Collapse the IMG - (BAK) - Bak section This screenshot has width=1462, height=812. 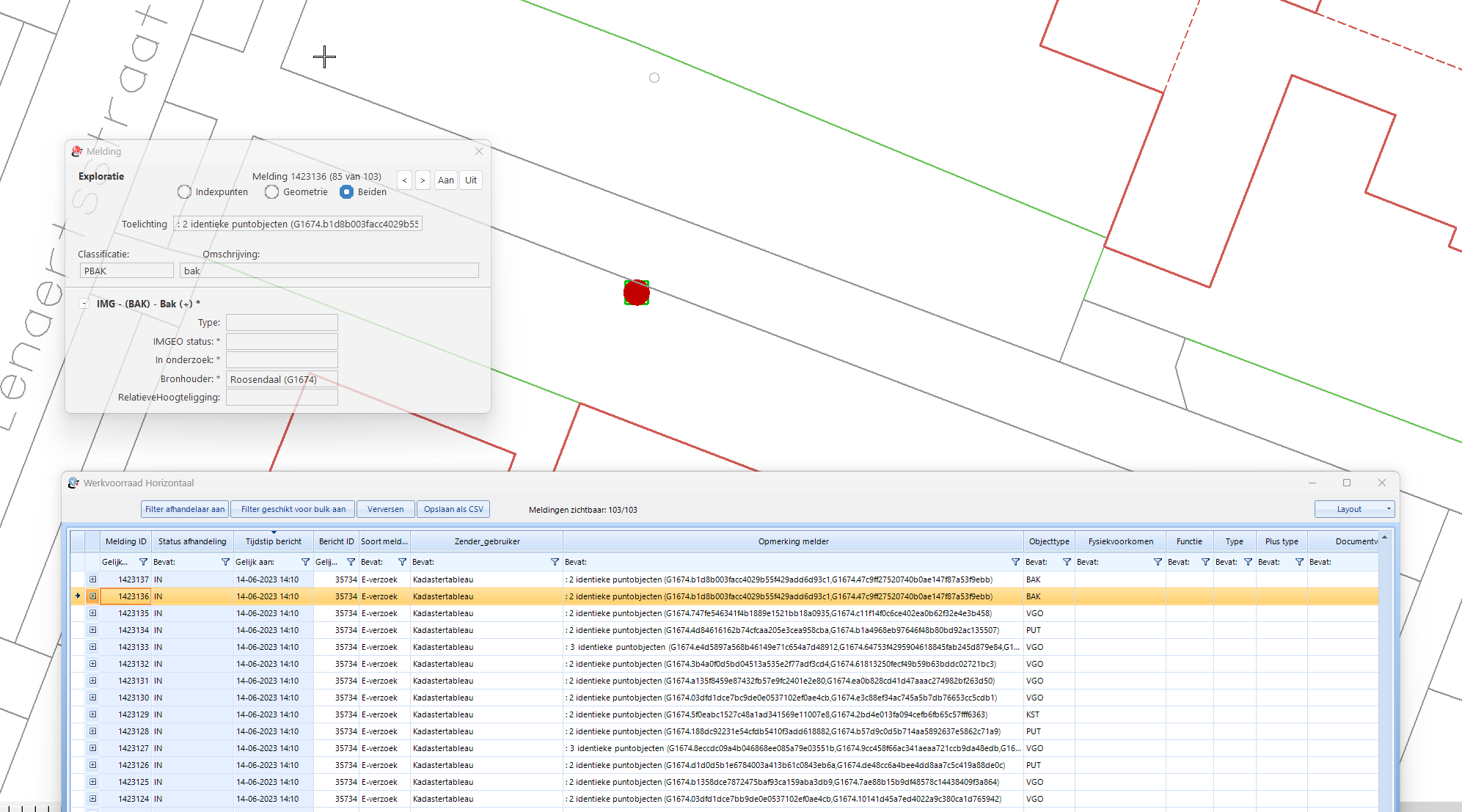84,304
